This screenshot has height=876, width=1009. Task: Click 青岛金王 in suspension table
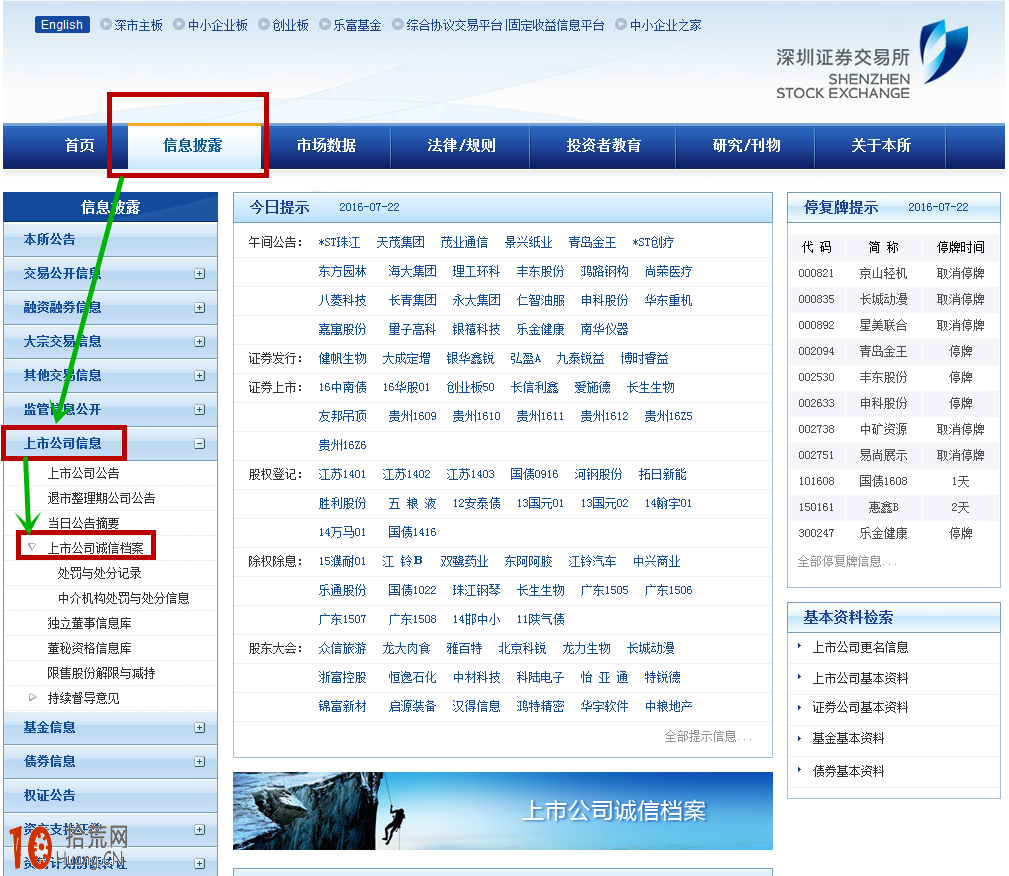pos(884,351)
